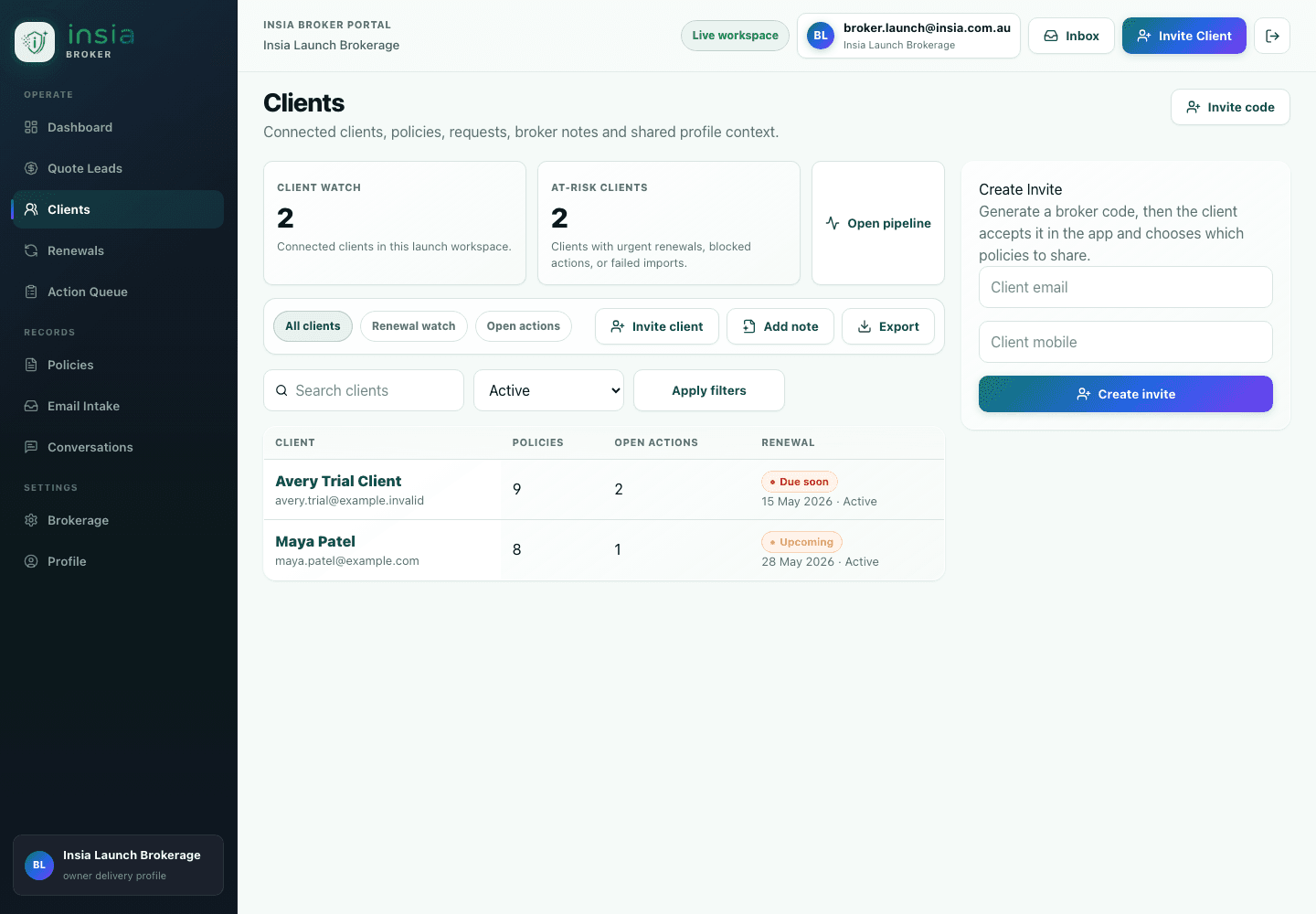Click the Apply filters button

(709, 390)
